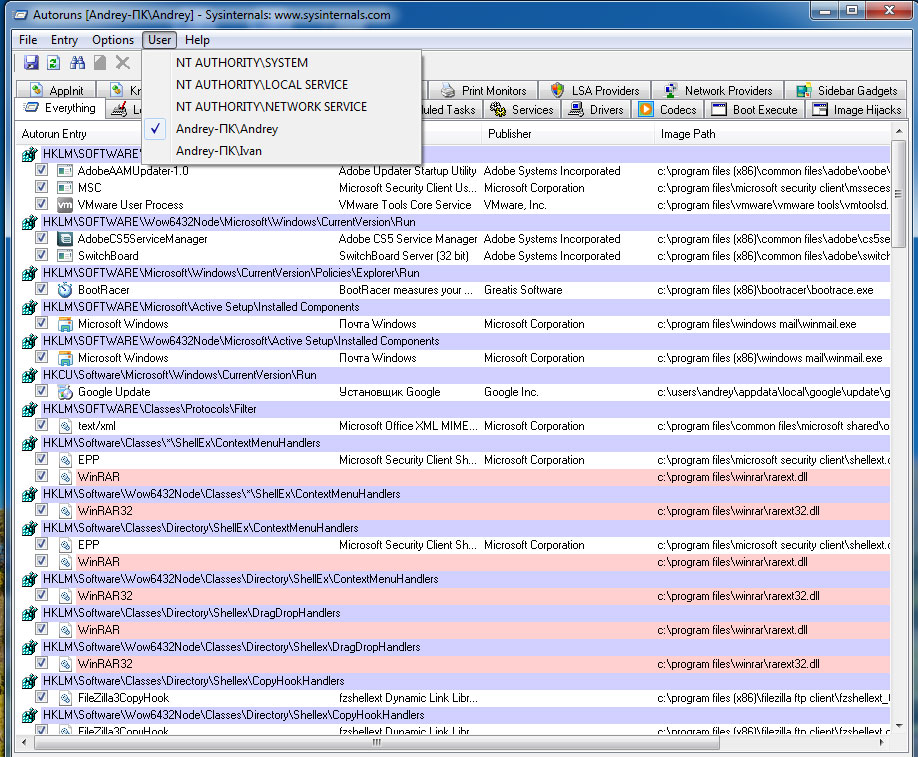Toggle the FileZilla3CopyHook checkbox
Viewport: 918px width, 757px height.
[41, 698]
